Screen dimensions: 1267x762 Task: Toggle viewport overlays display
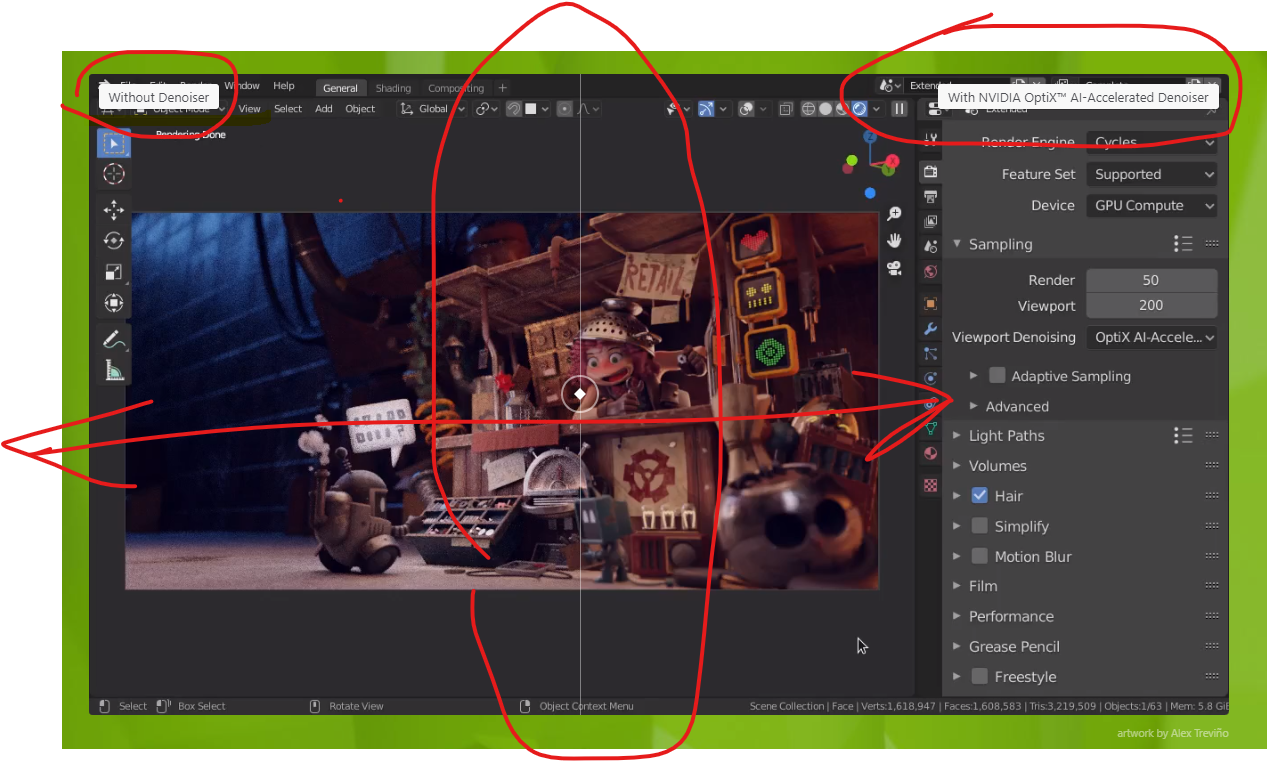(x=746, y=109)
